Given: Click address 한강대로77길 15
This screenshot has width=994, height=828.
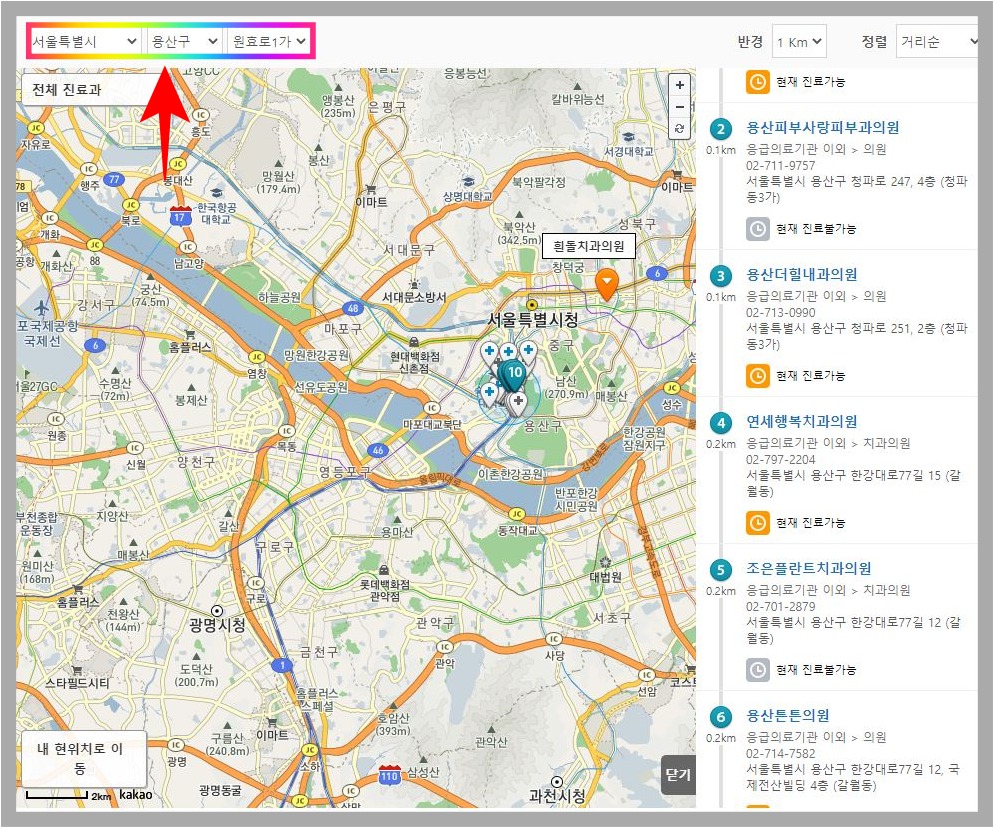Looking at the screenshot, I should [853, 483].
